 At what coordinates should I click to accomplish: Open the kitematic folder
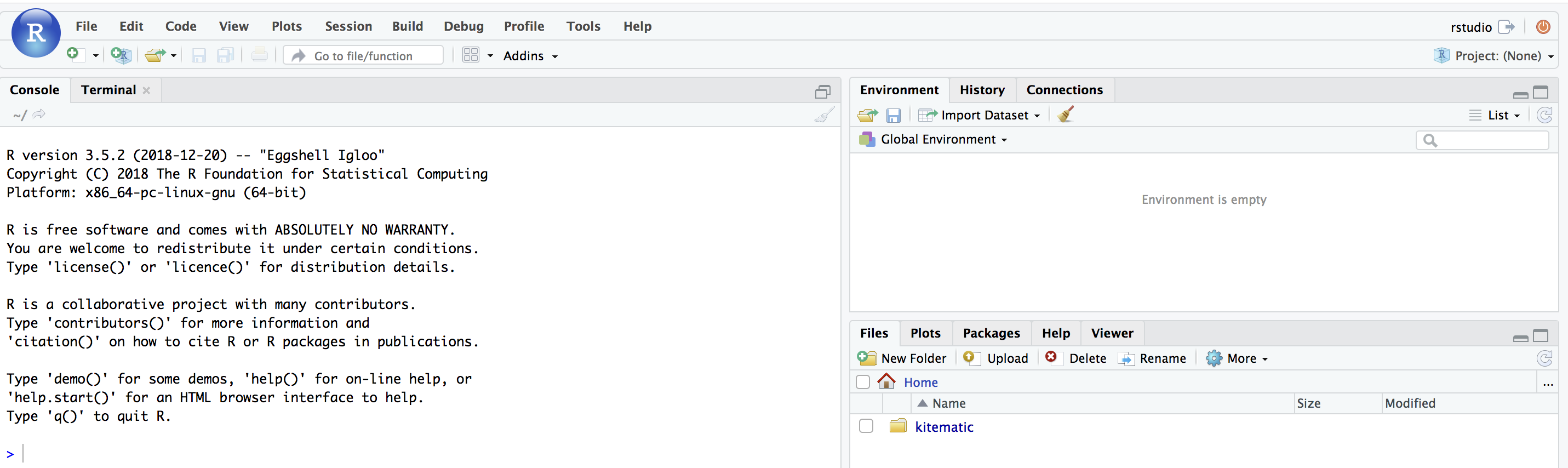click(943, 427)
